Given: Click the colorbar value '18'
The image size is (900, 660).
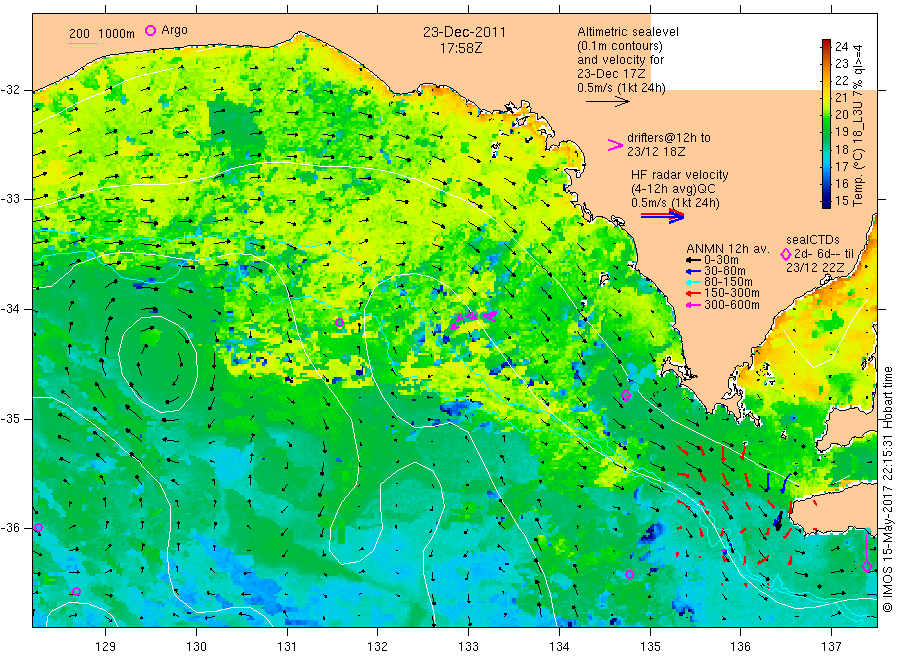Looking at the screenshot, I should tap(841, 149).
